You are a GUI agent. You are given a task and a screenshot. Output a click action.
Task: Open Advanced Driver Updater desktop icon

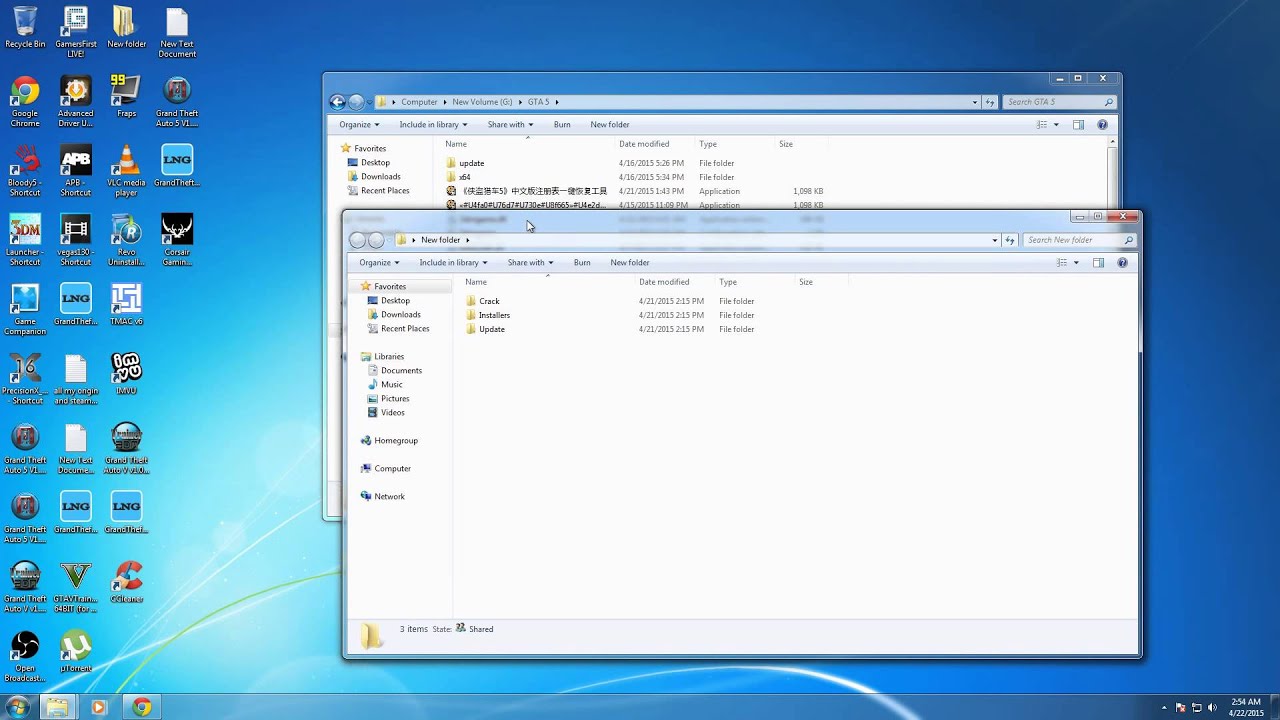(x=75, y=102)
